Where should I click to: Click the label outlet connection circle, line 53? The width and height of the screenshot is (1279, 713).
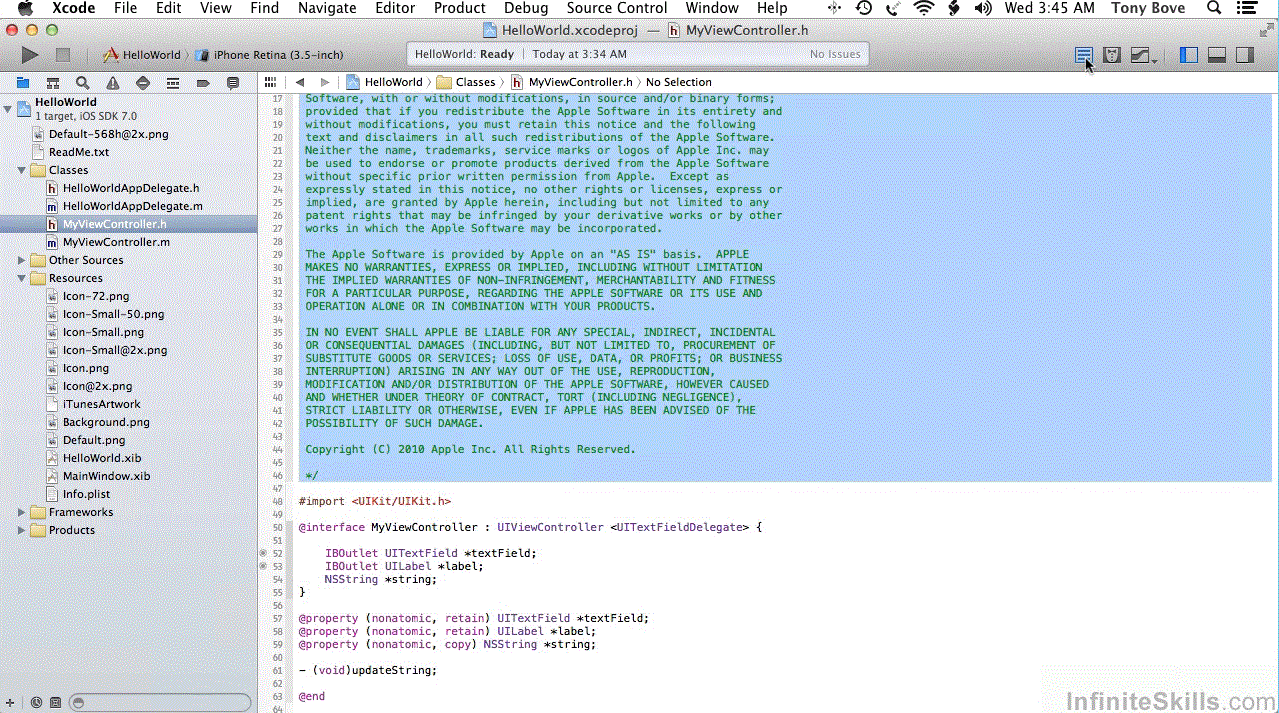pos(263,566)
